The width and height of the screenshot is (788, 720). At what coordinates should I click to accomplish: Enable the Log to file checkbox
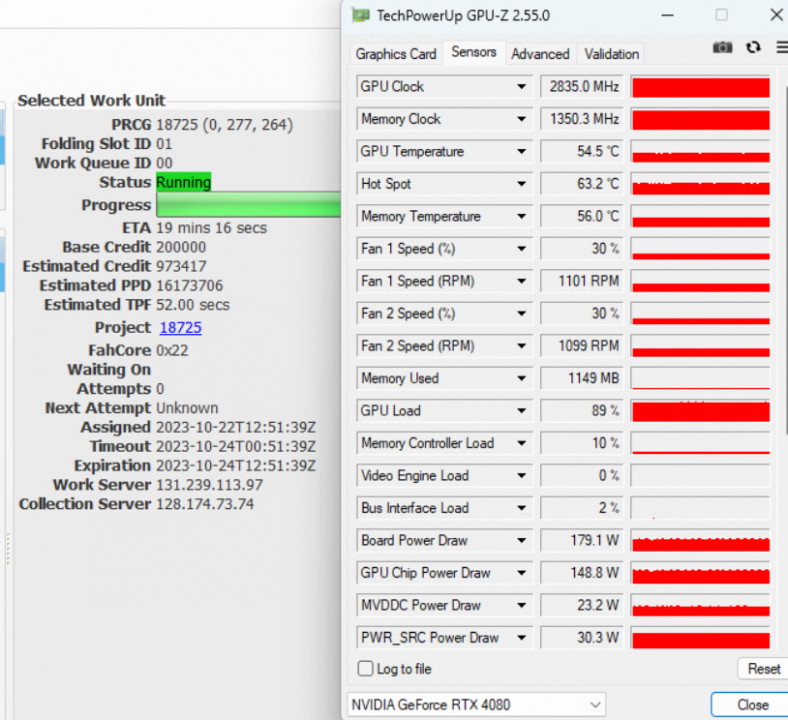(x=365, y=668)
